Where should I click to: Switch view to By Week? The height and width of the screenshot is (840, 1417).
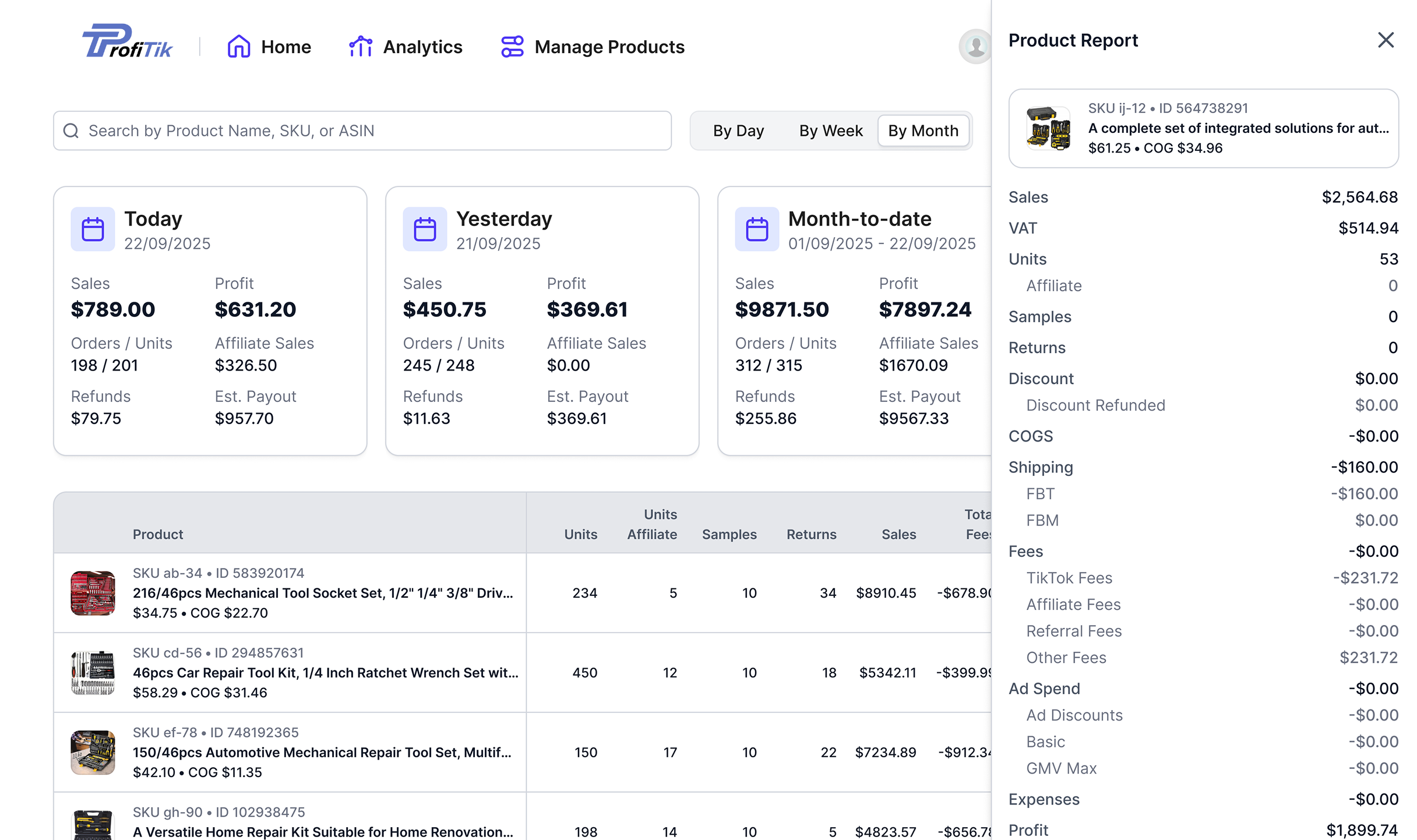click(830, 130)
